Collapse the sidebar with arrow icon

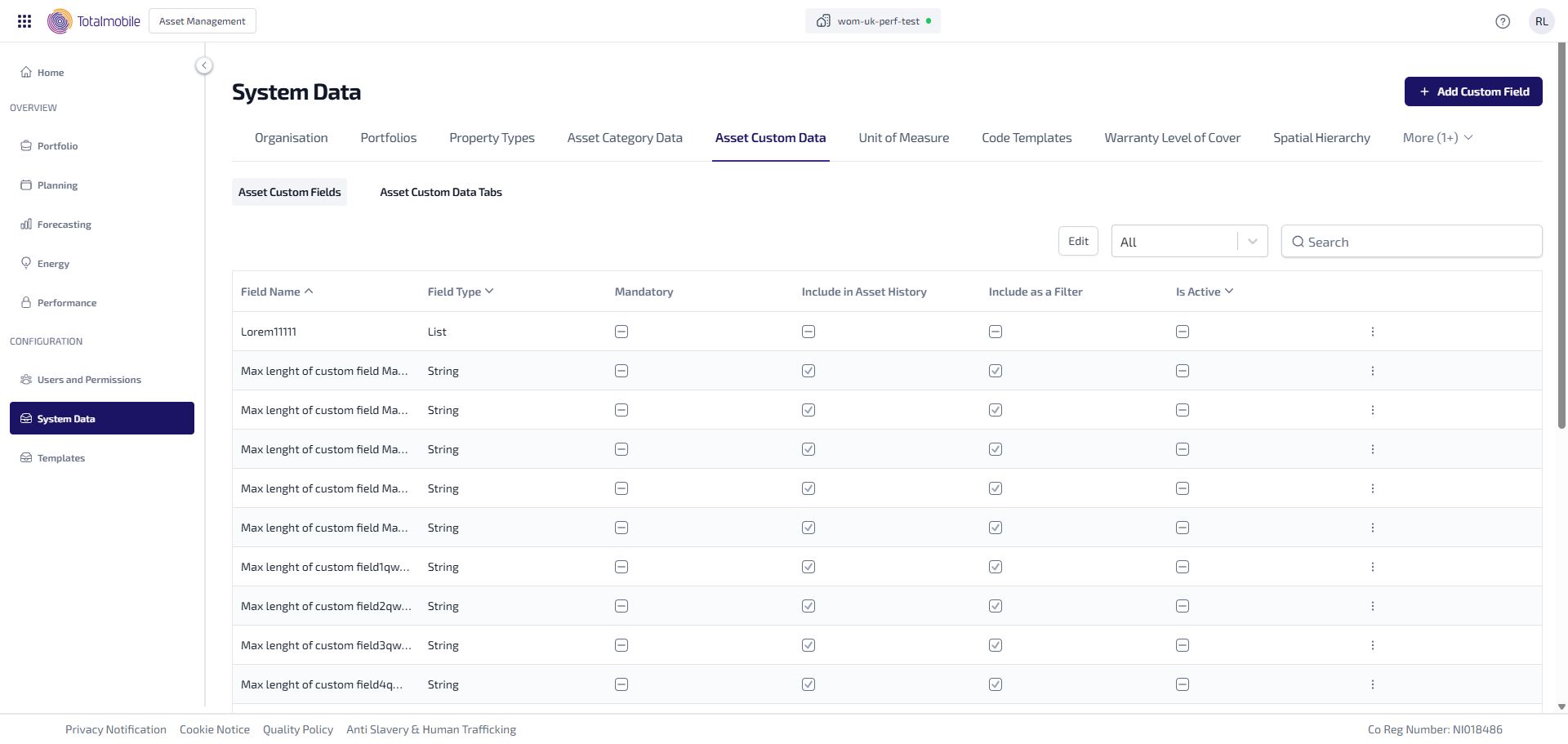coord(204,65)
